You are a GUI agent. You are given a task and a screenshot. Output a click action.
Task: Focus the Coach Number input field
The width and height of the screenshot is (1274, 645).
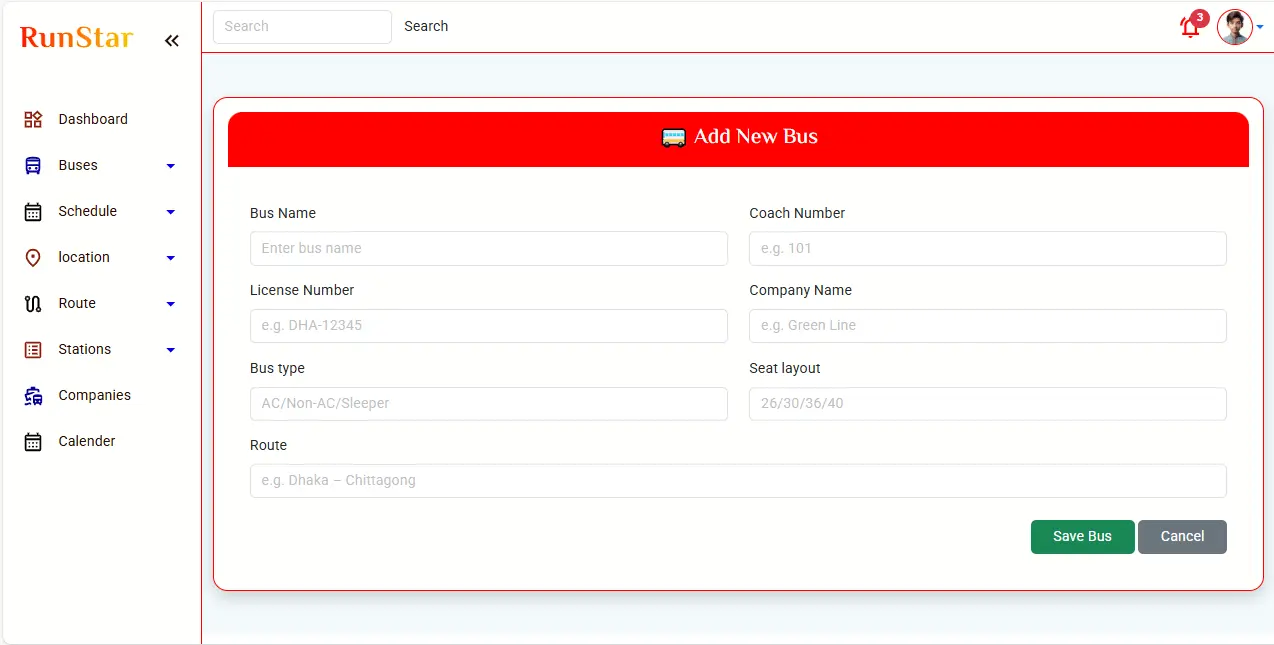coord(988,248)
